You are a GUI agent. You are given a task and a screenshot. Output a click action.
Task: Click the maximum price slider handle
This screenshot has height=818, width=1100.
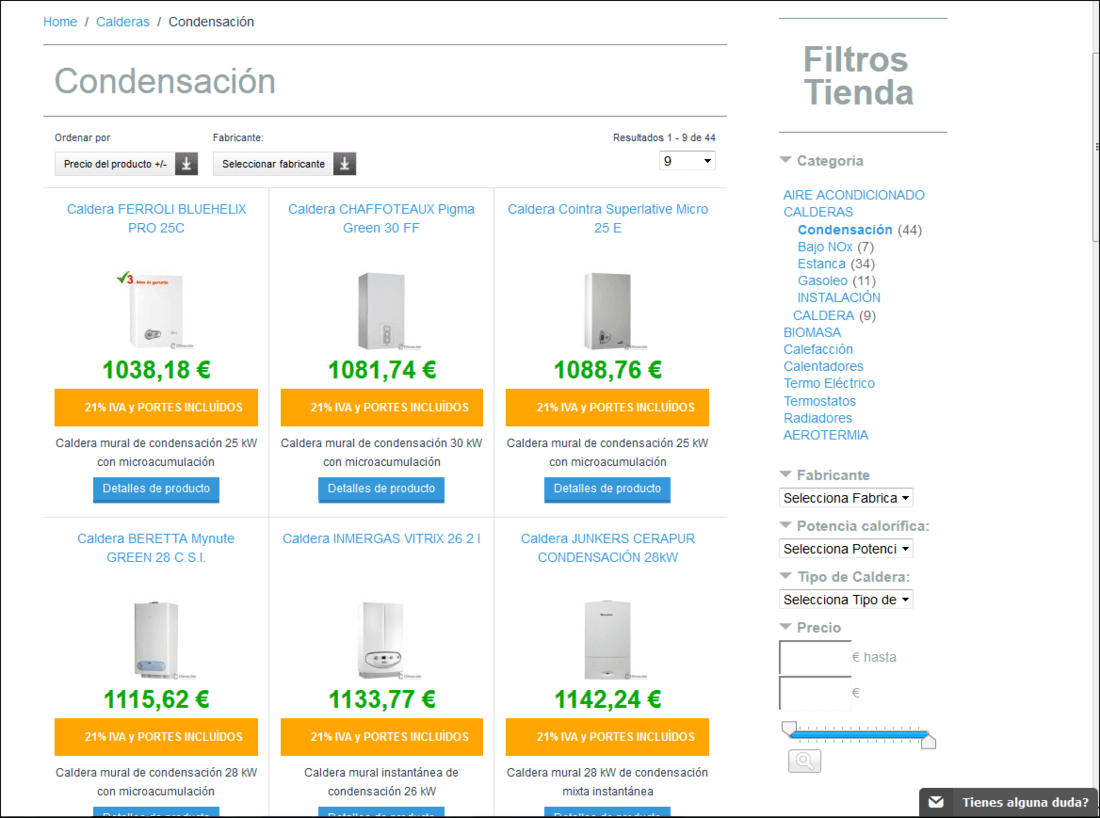pyautogui.click(x=928, y=741)
